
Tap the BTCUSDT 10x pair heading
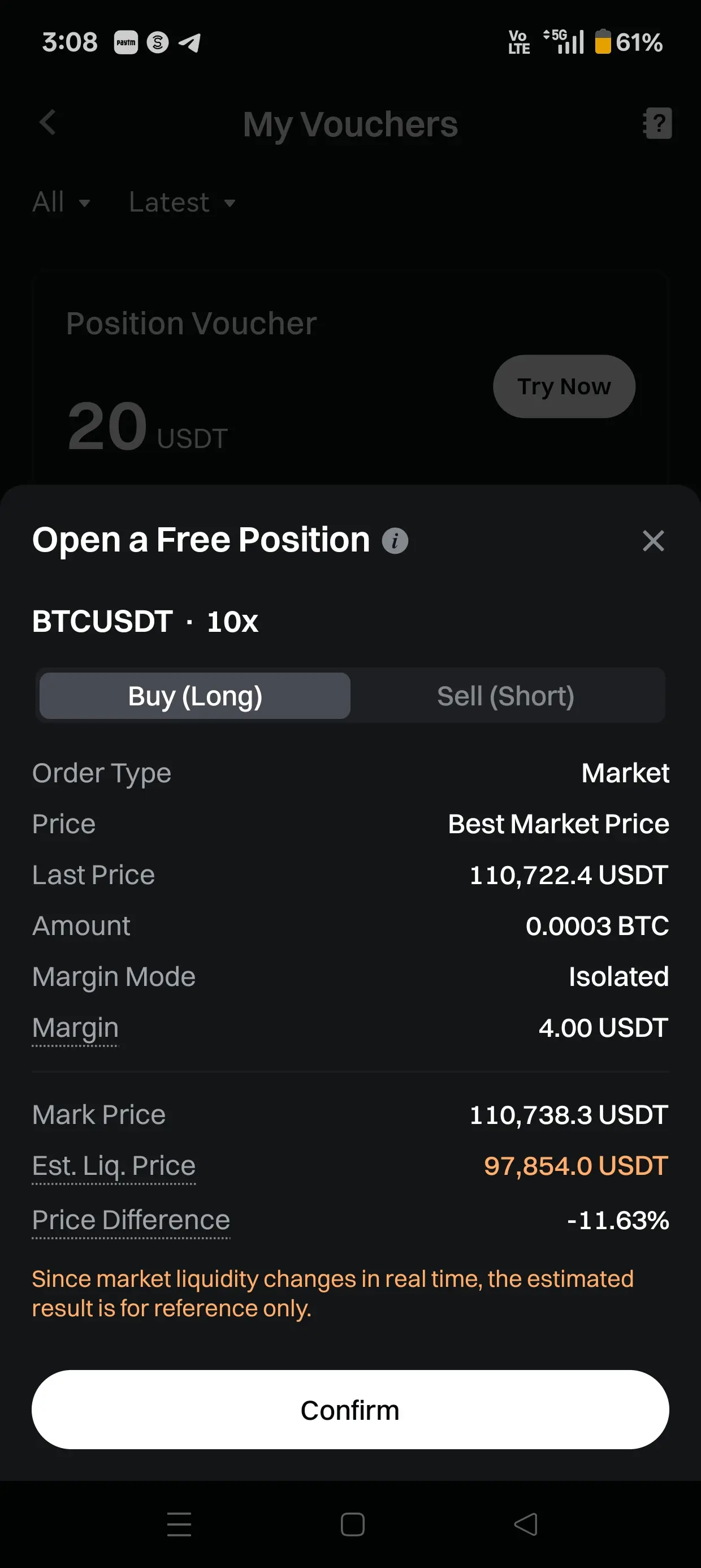coord(145,622)
